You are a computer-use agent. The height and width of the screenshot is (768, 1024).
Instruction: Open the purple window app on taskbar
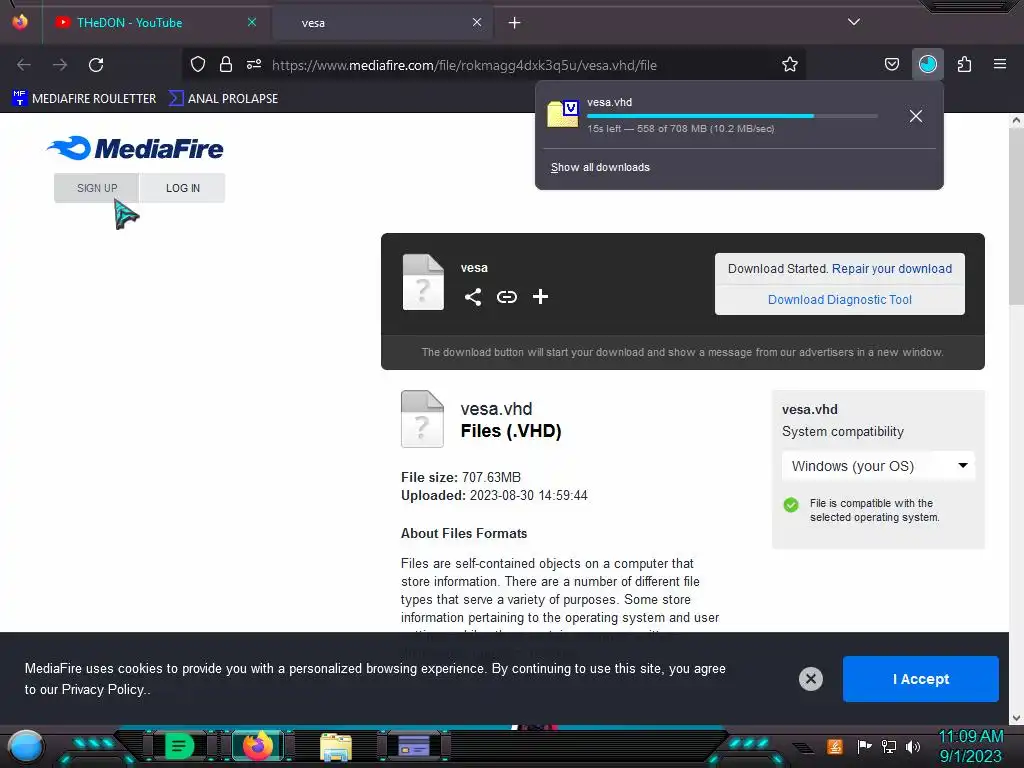click(x=414, y=746)
